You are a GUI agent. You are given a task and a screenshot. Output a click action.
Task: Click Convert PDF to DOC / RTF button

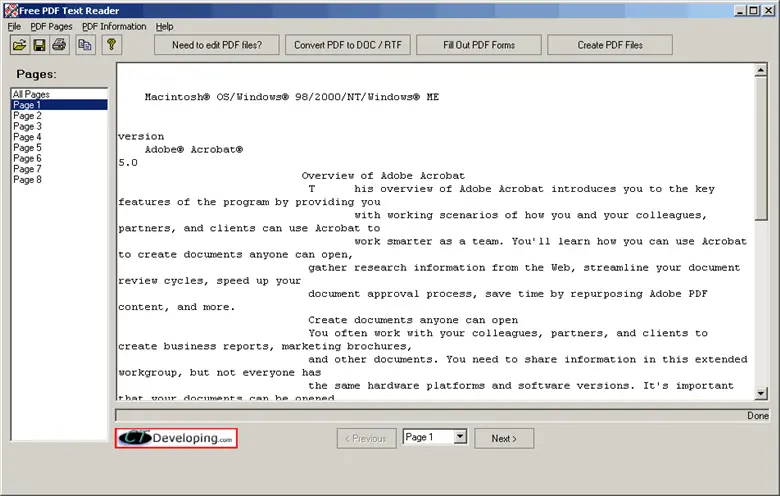click(348, 45)
